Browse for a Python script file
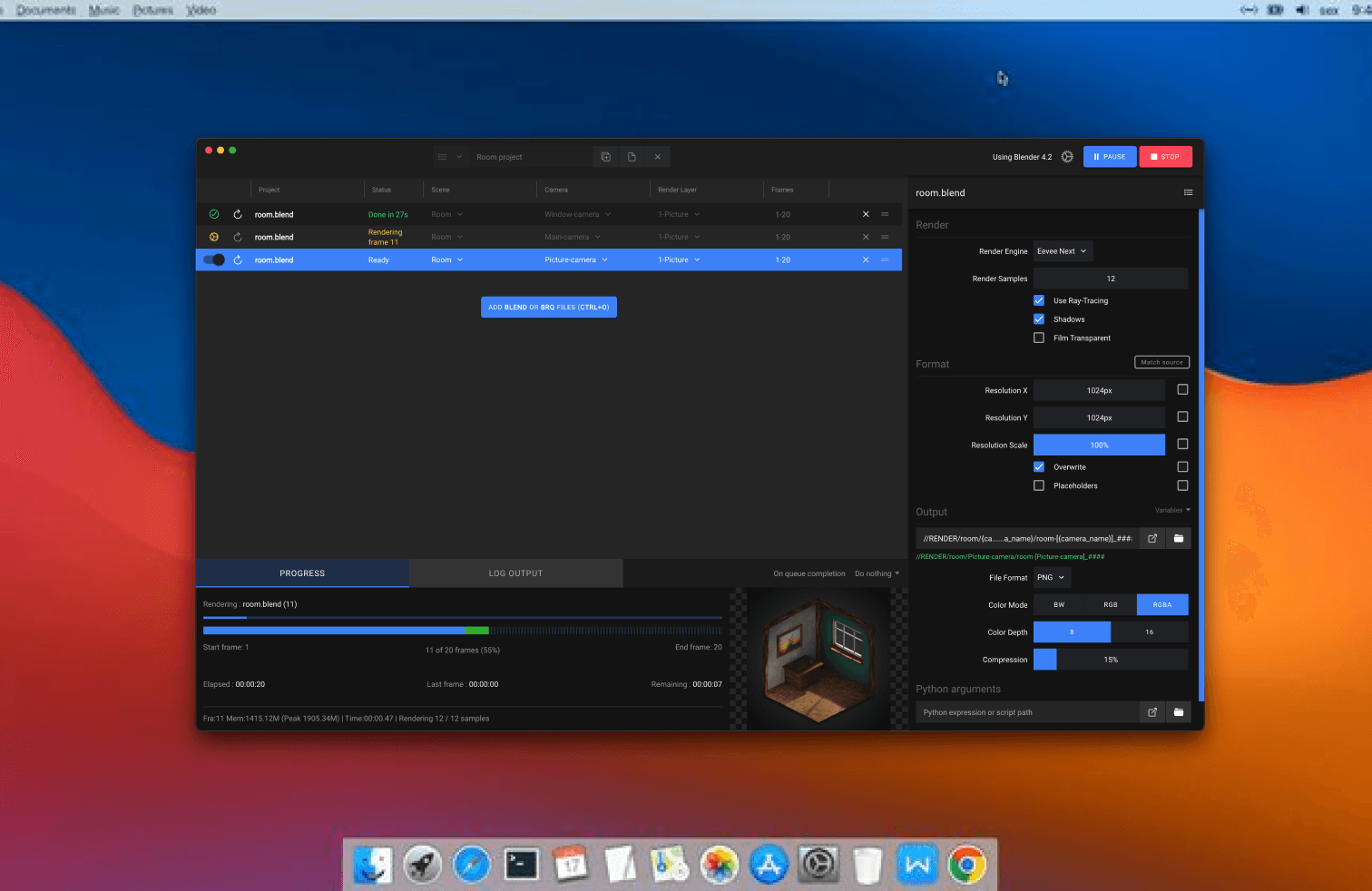Image resolution: width=1372 pixels, height=891 pixels. click(x=1179, y=712)
